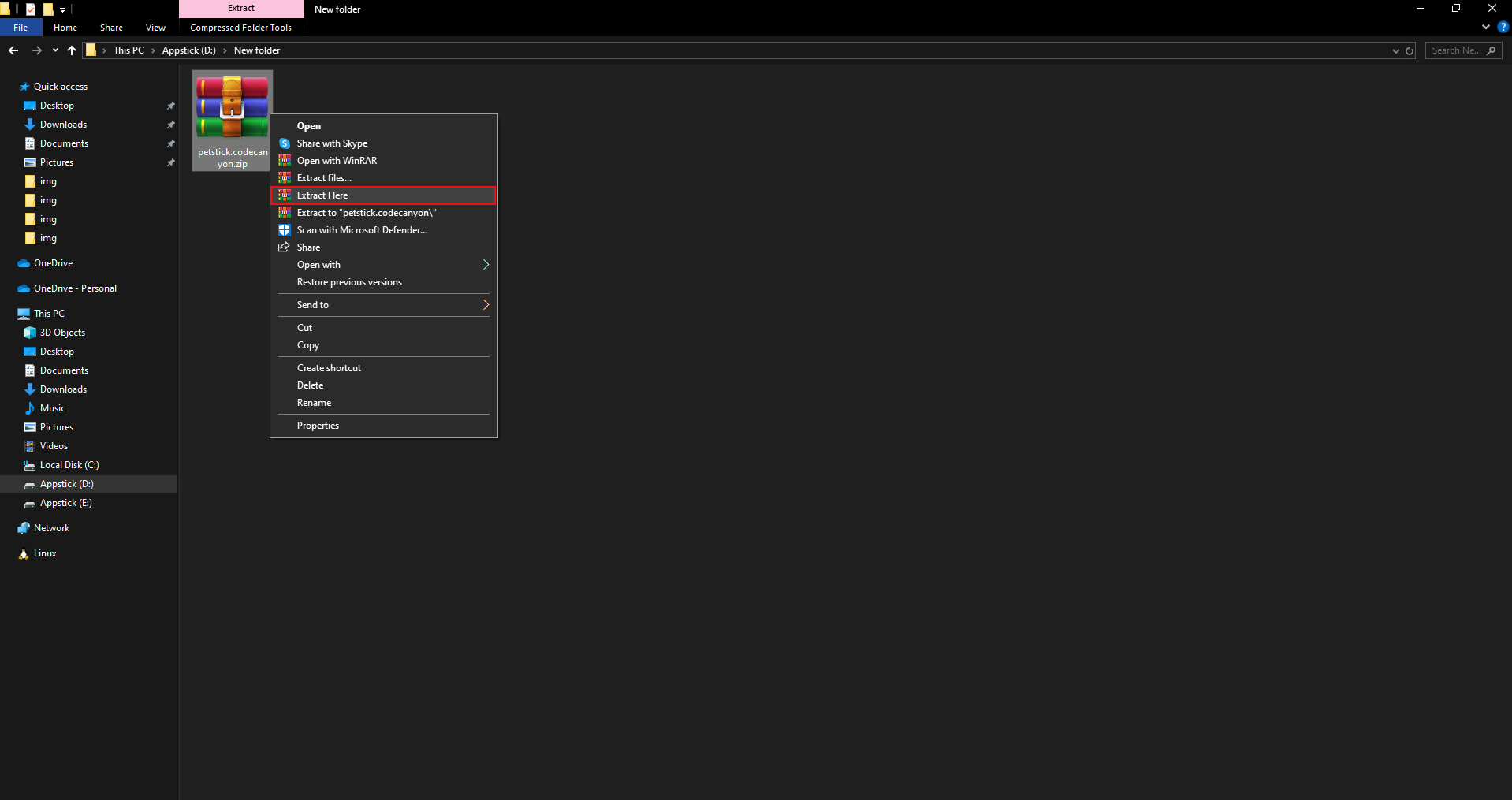Open the File menu button
Viewport: 1512px width, 800px height.
(x=20, y=28)
